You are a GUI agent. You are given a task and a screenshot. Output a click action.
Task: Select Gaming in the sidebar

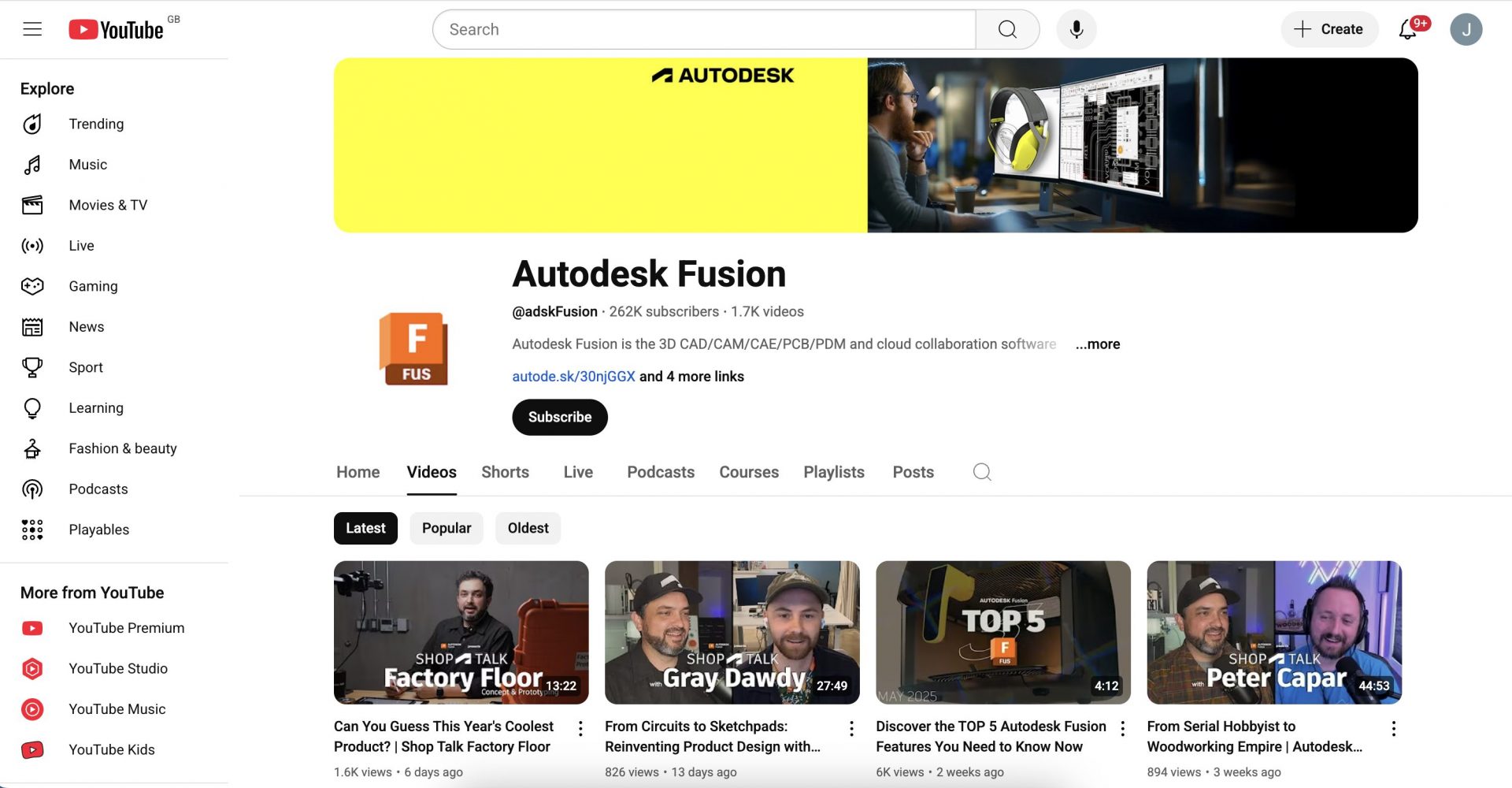point(93,286)
